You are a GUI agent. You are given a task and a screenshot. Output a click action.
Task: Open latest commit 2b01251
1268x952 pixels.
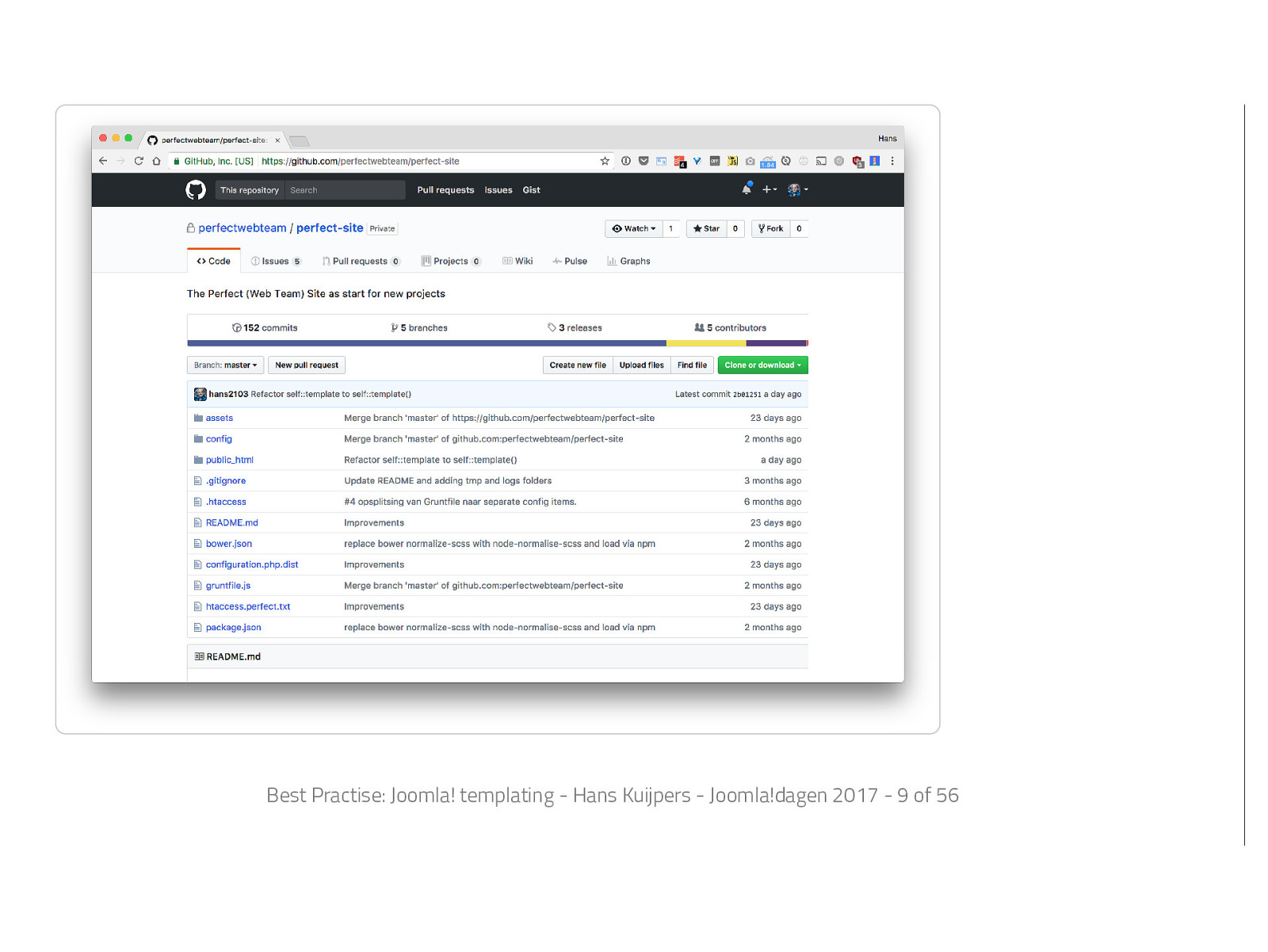point(747,395)
